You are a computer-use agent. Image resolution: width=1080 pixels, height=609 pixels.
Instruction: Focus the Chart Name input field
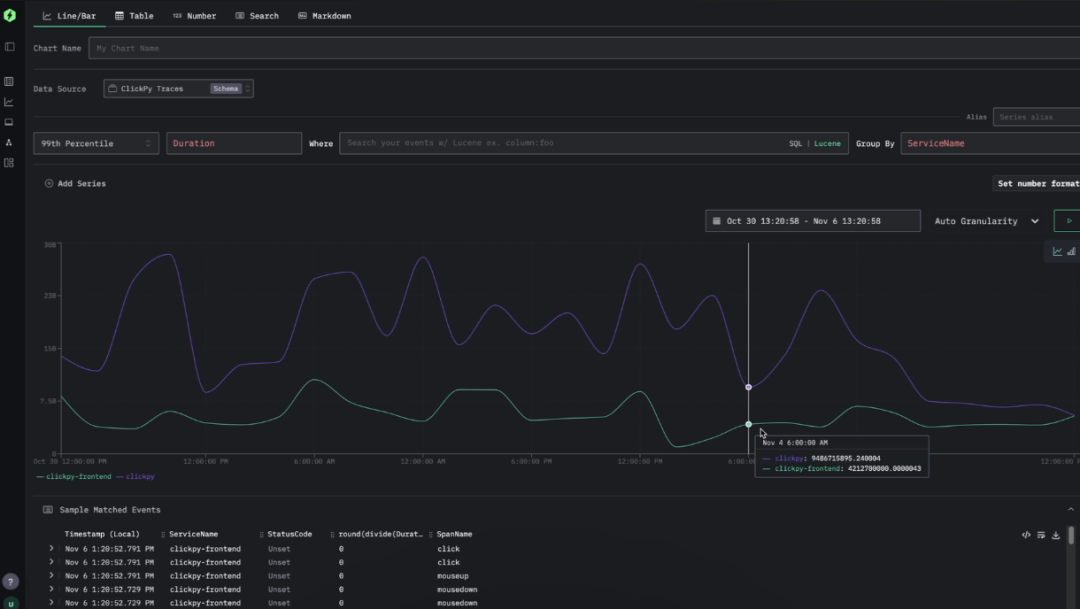click(584, 48)
